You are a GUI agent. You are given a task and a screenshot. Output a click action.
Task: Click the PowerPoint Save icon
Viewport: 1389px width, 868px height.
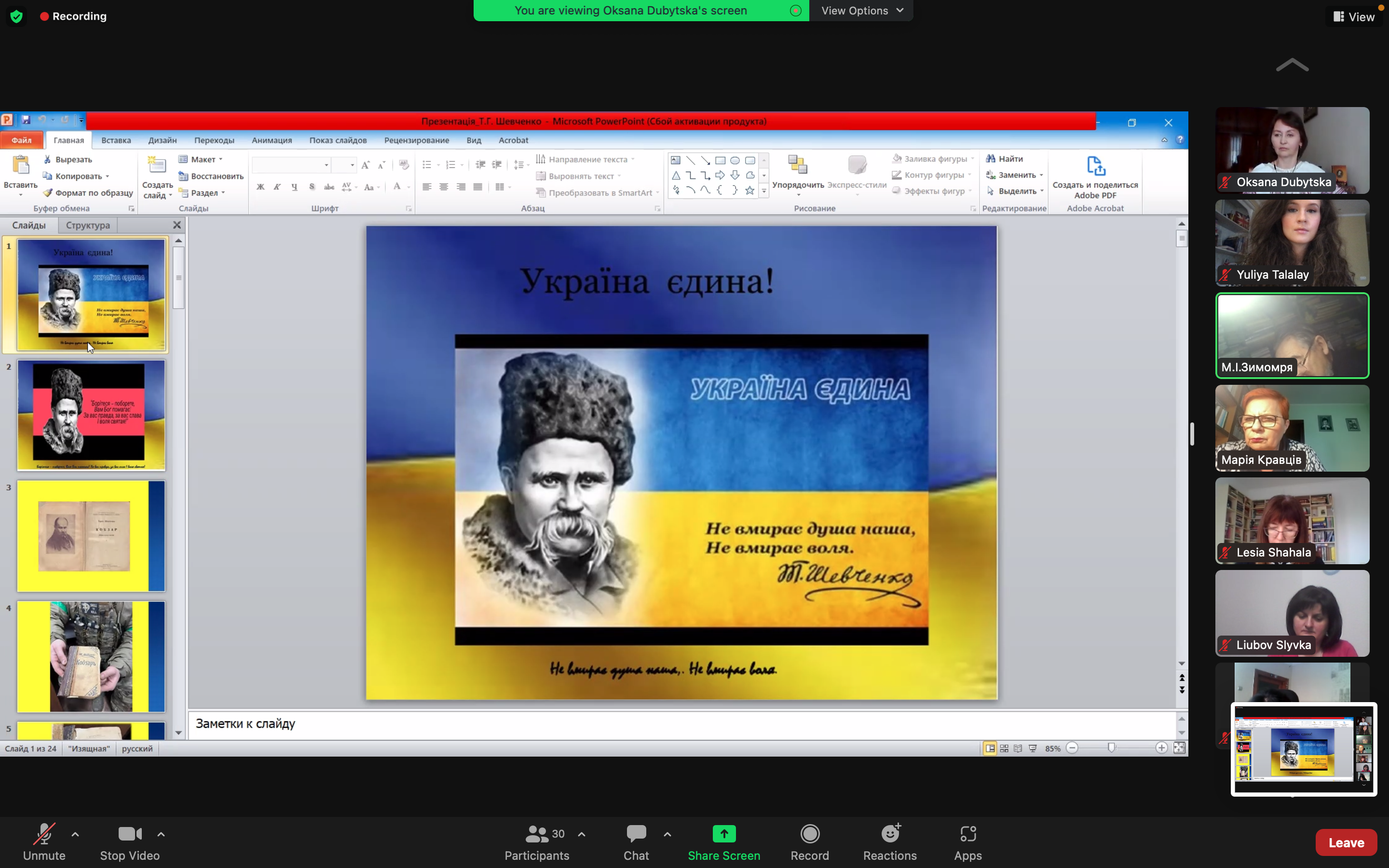pyautogui.click(x=26, y=120)
